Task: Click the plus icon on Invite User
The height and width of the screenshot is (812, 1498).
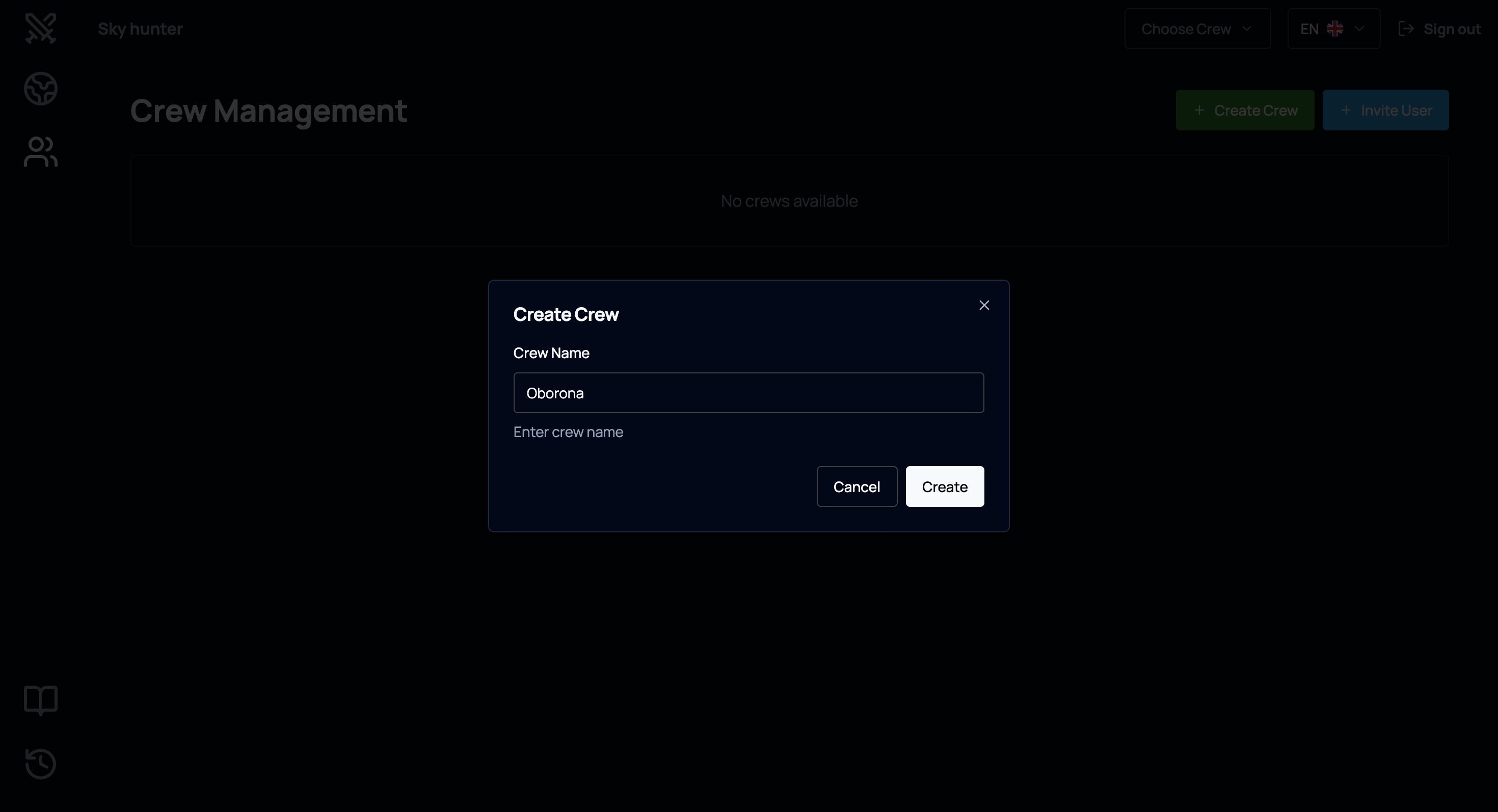Action: coord(1346,111)
